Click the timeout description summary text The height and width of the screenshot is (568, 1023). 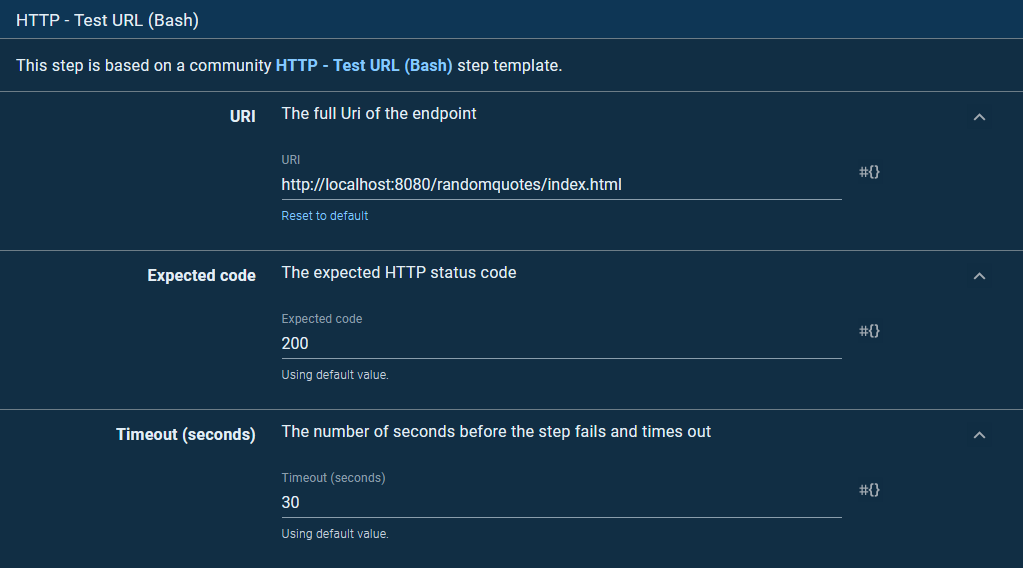[x=496, y=432]
